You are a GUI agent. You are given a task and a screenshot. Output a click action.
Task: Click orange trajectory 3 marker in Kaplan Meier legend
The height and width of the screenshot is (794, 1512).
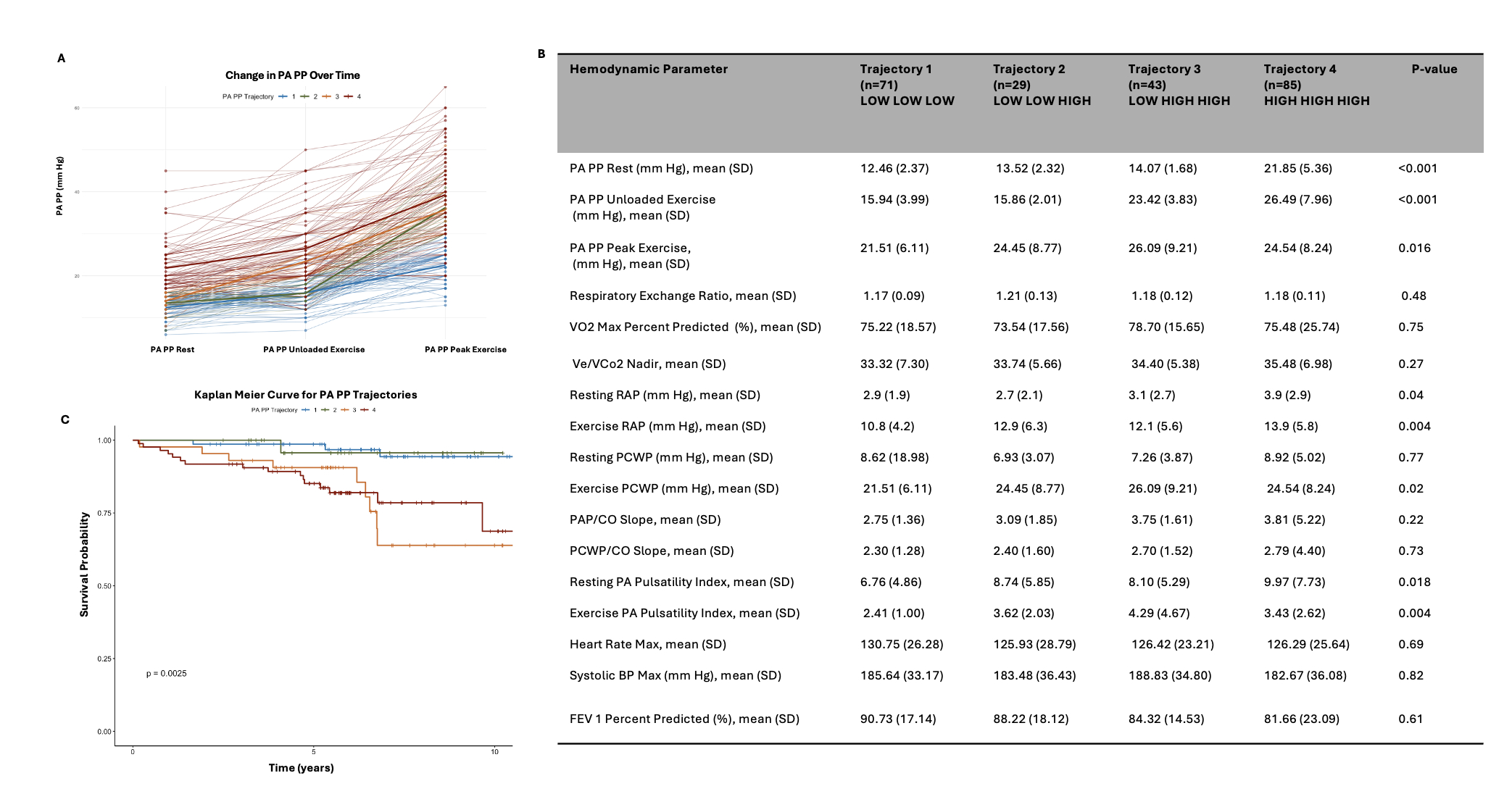(345, 410)
